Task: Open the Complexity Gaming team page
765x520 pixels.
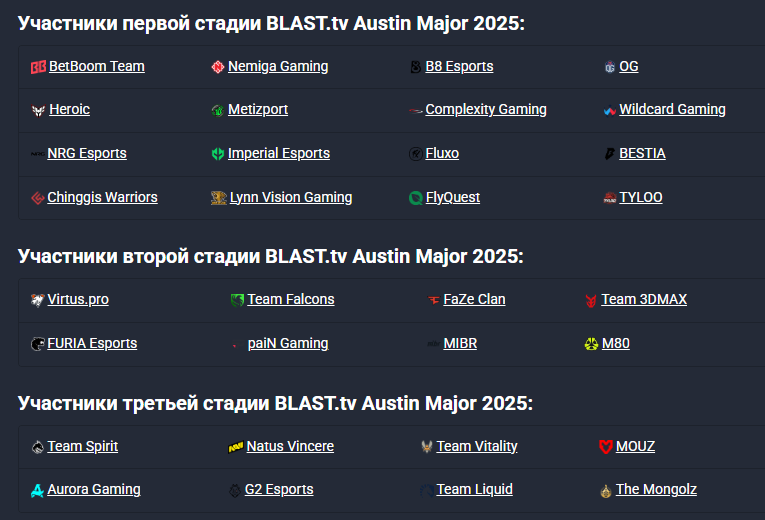Action: (486, 109)
